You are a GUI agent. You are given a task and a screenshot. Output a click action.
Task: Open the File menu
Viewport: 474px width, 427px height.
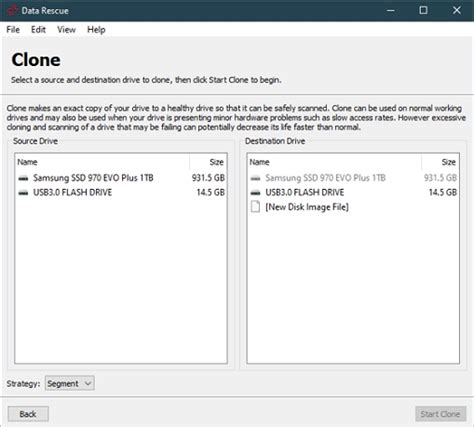(13, 30)
